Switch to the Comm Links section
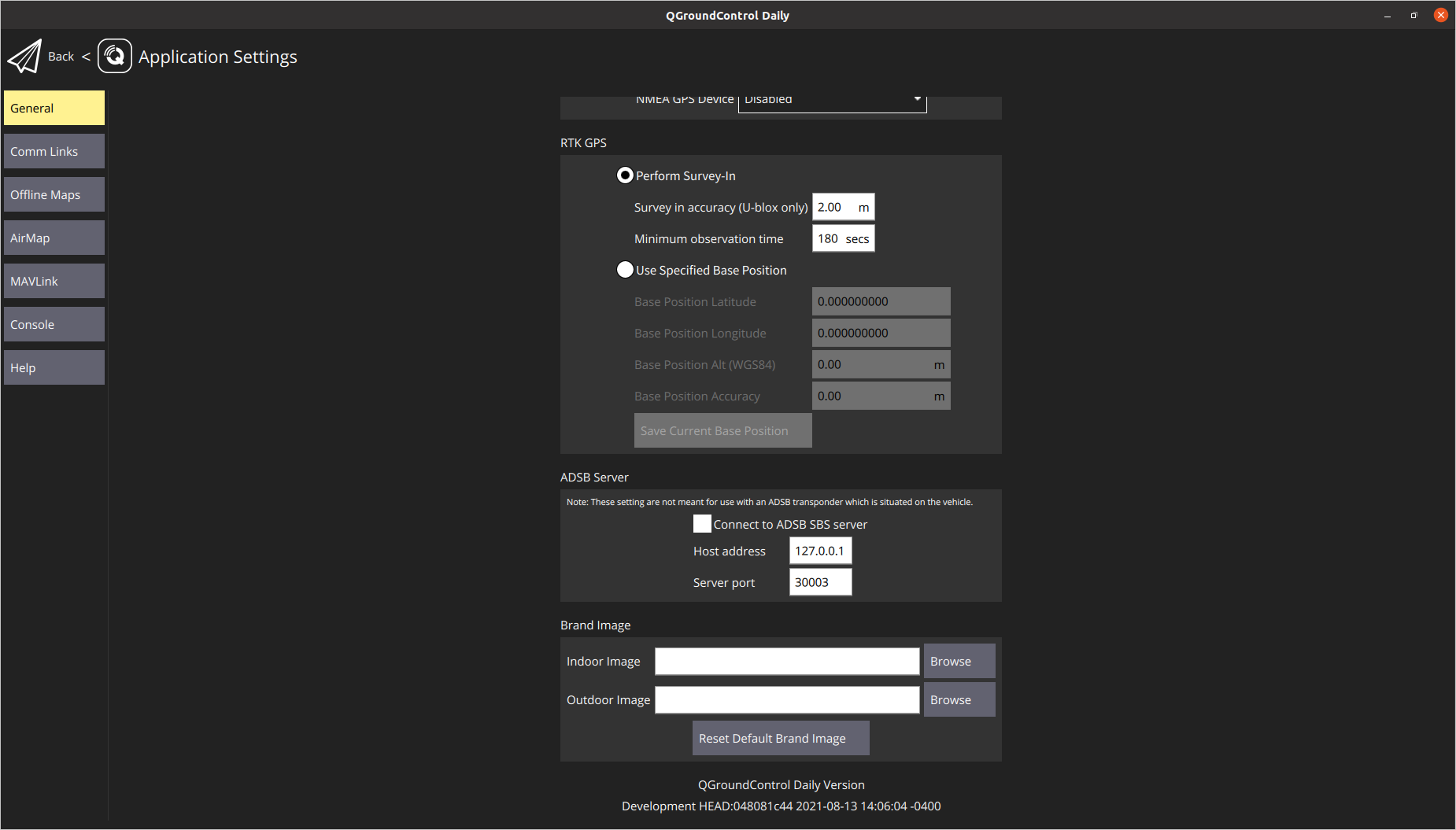This screenshot has height=830, width=1456. tap(54, 150)
